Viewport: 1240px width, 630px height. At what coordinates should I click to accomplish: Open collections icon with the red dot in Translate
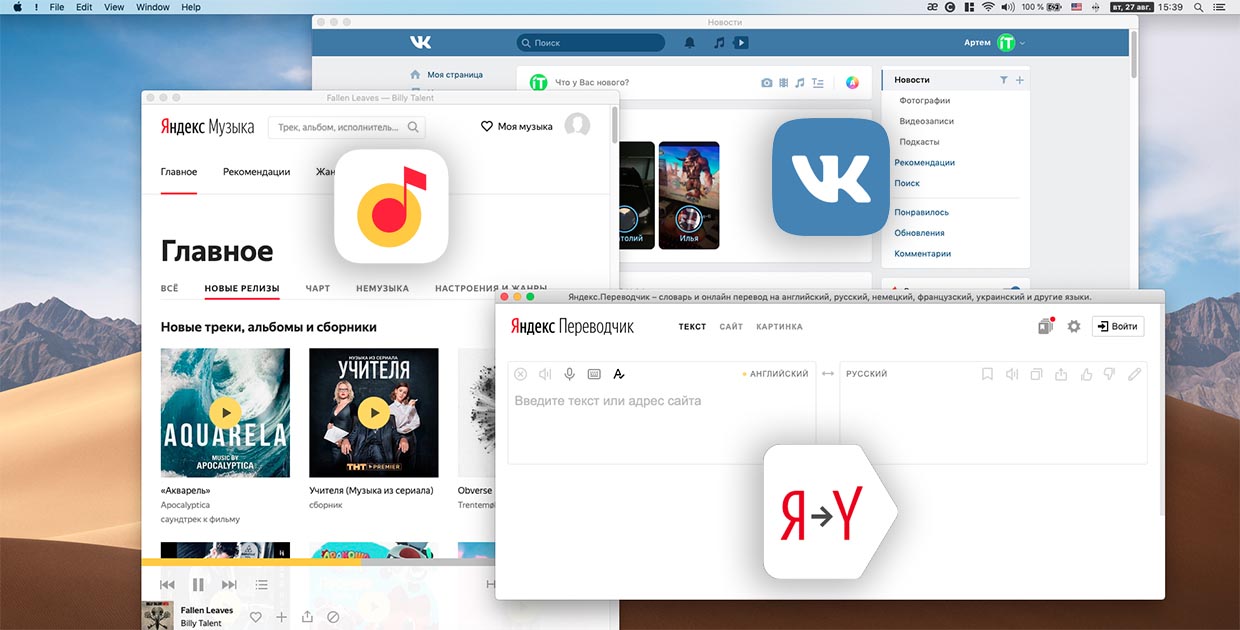[1046, 326]
